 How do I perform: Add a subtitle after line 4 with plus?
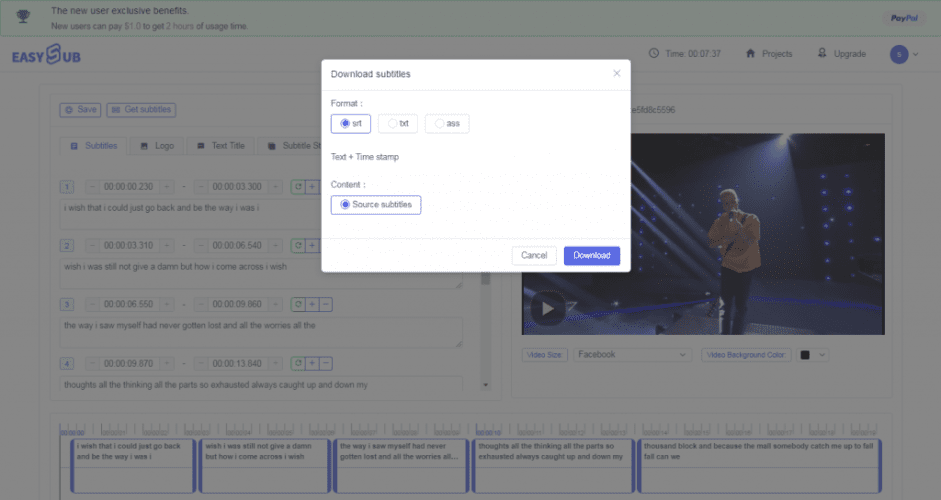(312, 363)
